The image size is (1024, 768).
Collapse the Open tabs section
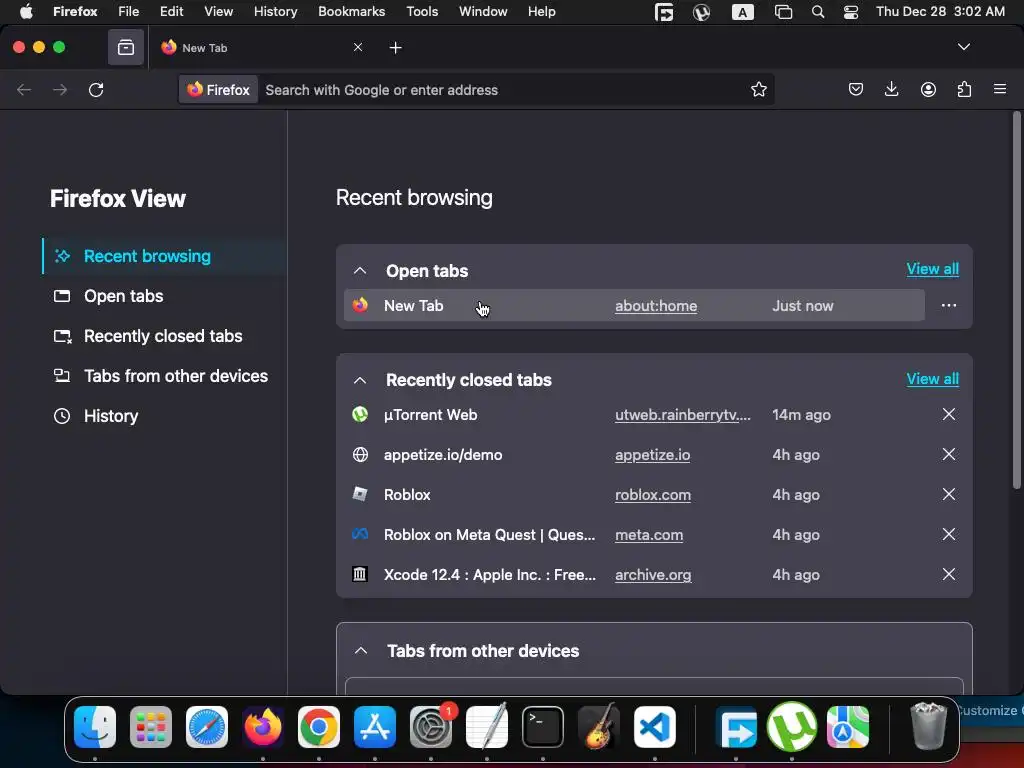(x=360, y=270)
